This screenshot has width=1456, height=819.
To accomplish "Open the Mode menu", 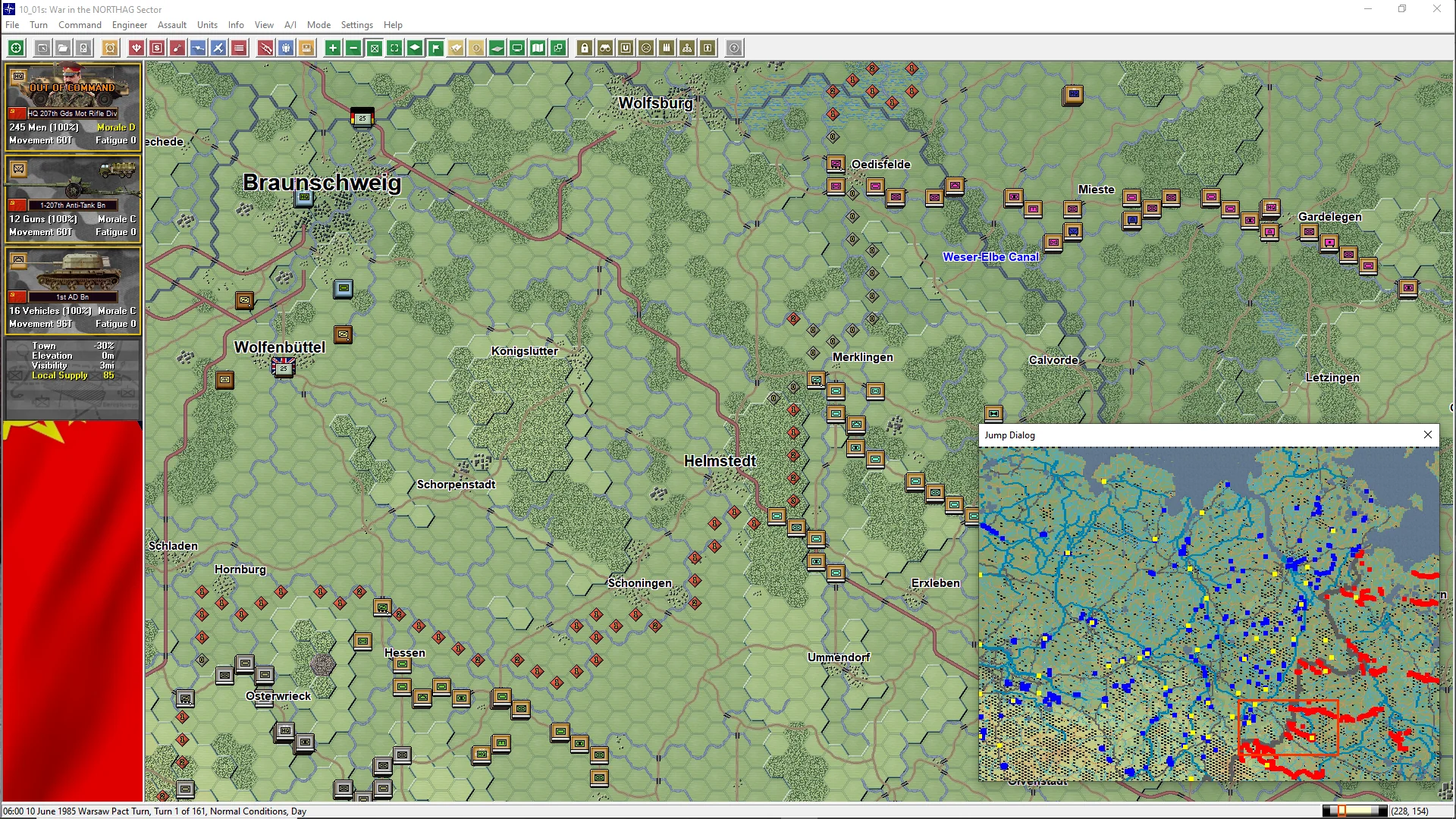I will click(318, 25).
